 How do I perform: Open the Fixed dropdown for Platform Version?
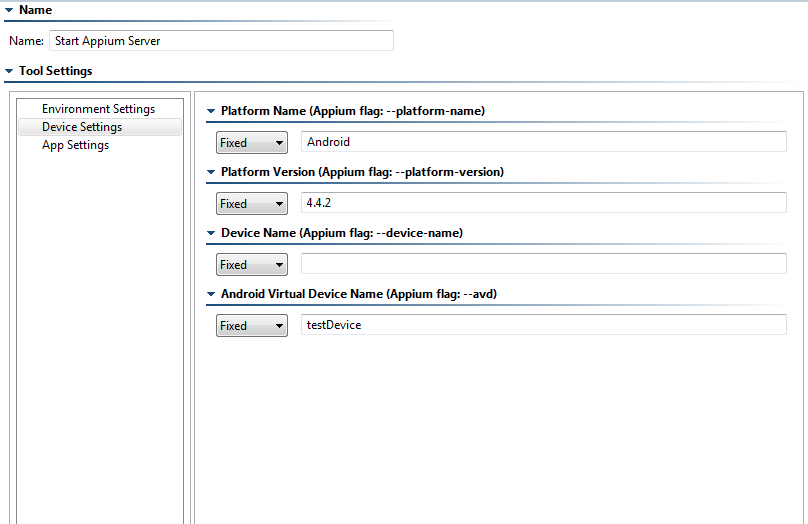251,204
